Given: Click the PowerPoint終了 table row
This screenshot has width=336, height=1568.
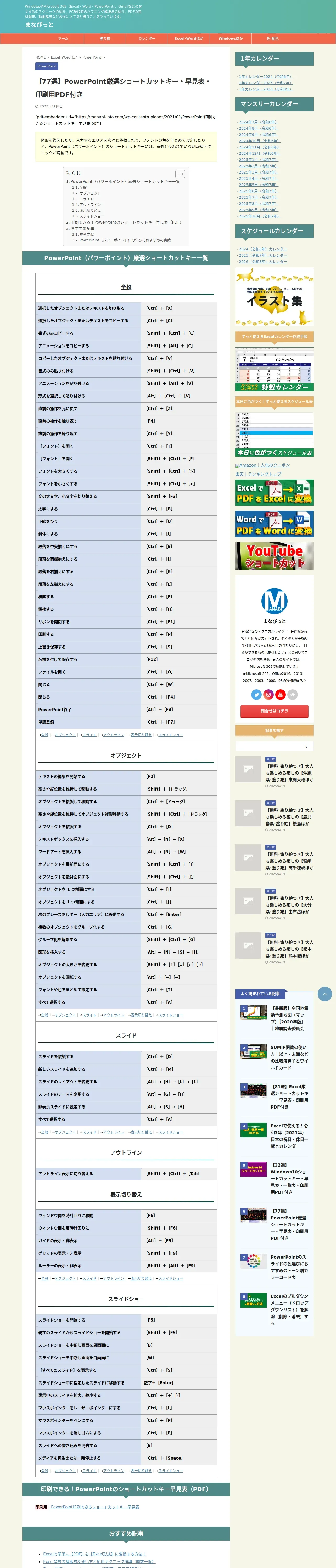Looking at the screenshot, I should click(126, 709).
